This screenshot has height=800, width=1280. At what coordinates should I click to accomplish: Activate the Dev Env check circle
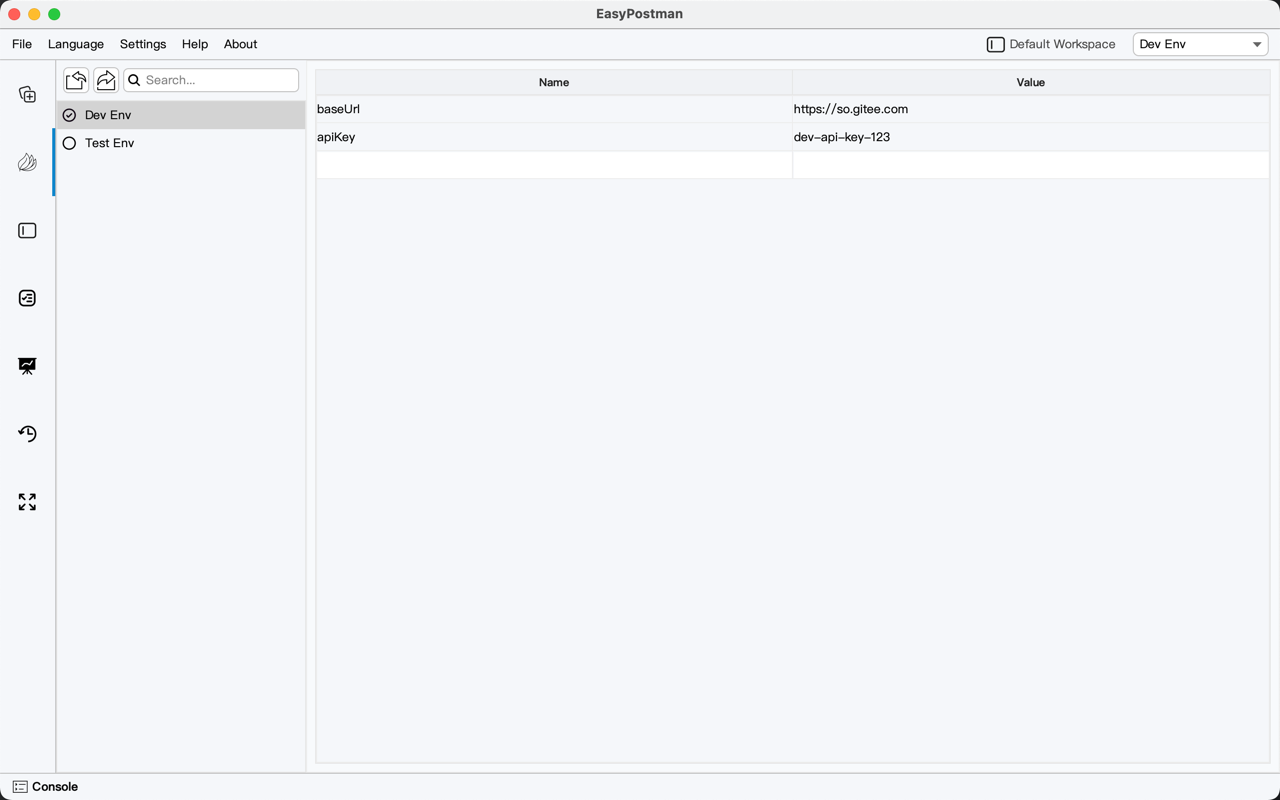(x=69, y=115)
